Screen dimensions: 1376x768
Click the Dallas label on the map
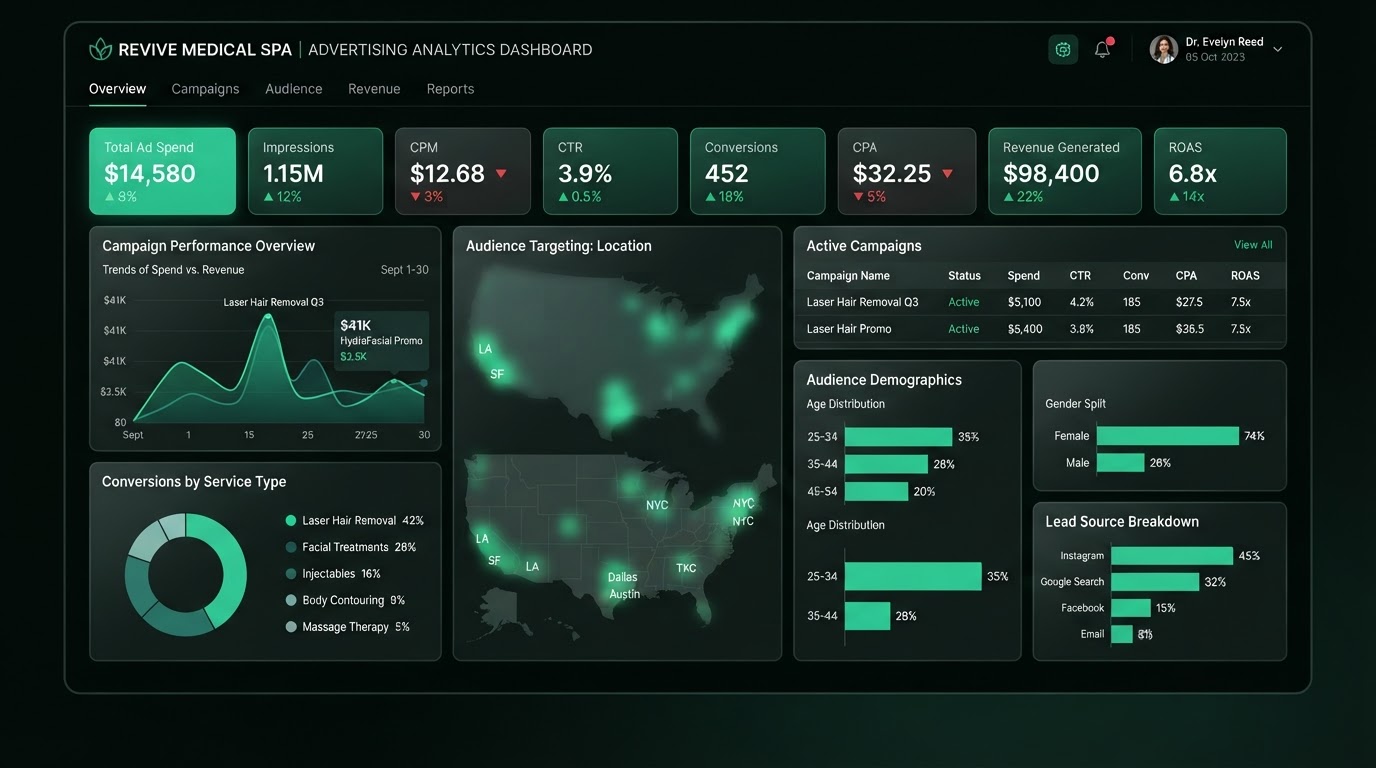tap(623, 577)
